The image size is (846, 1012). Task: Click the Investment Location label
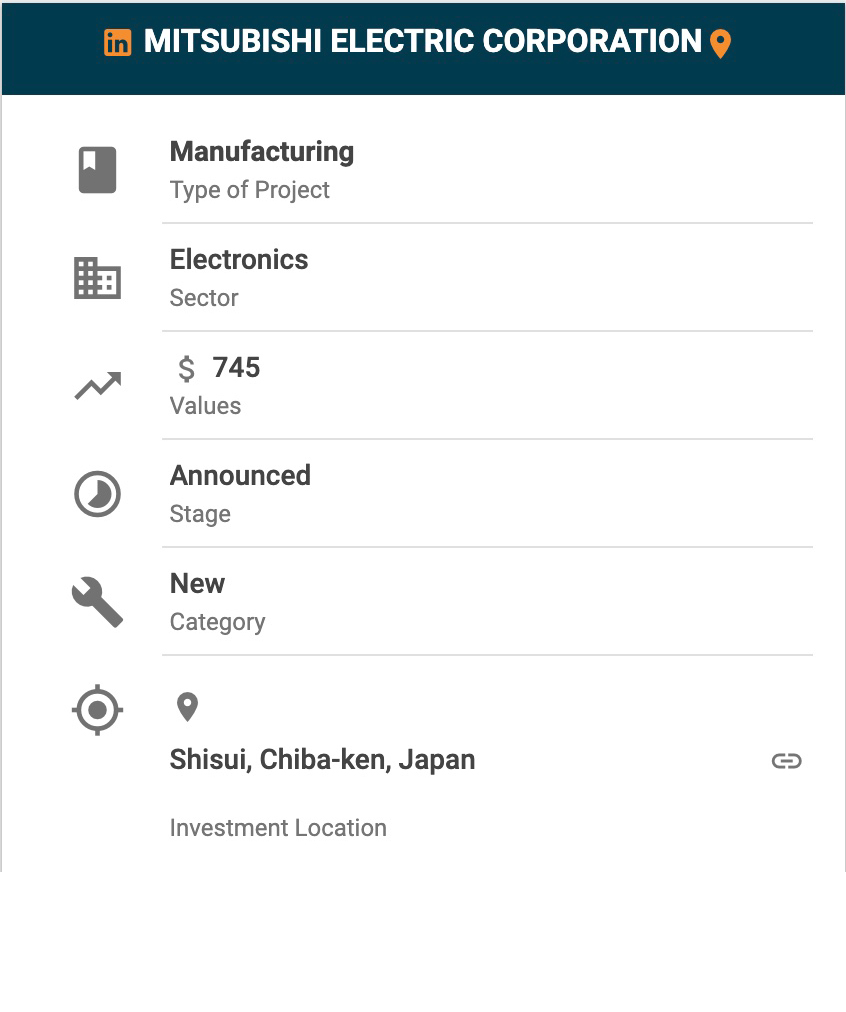(278, 828)
